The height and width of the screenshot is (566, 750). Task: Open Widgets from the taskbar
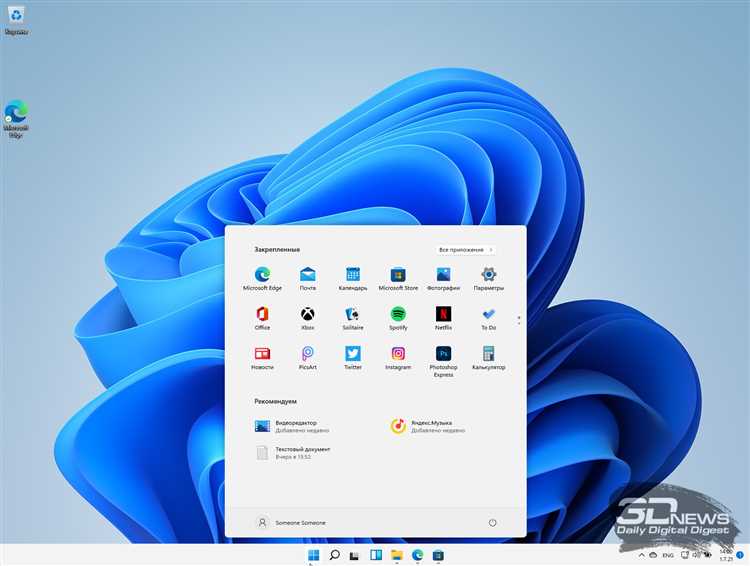(x=376, y=555)
